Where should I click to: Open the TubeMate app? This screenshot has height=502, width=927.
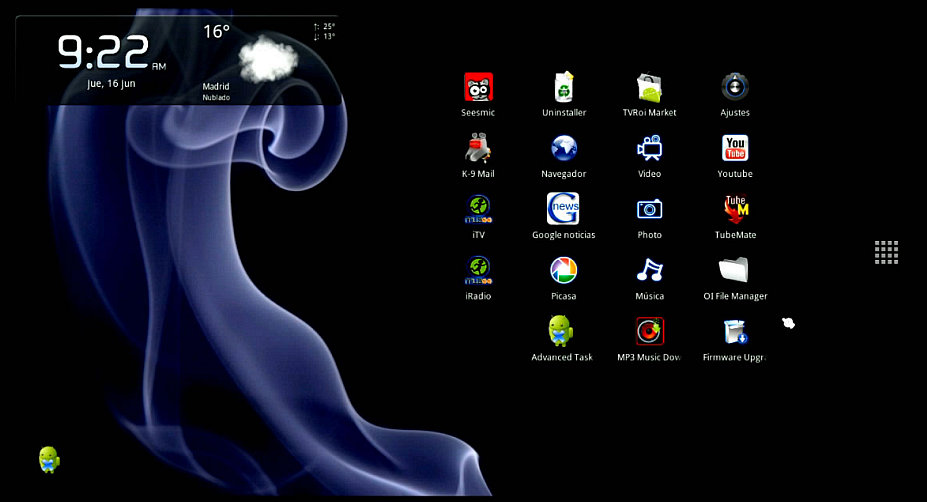[735, 209]
